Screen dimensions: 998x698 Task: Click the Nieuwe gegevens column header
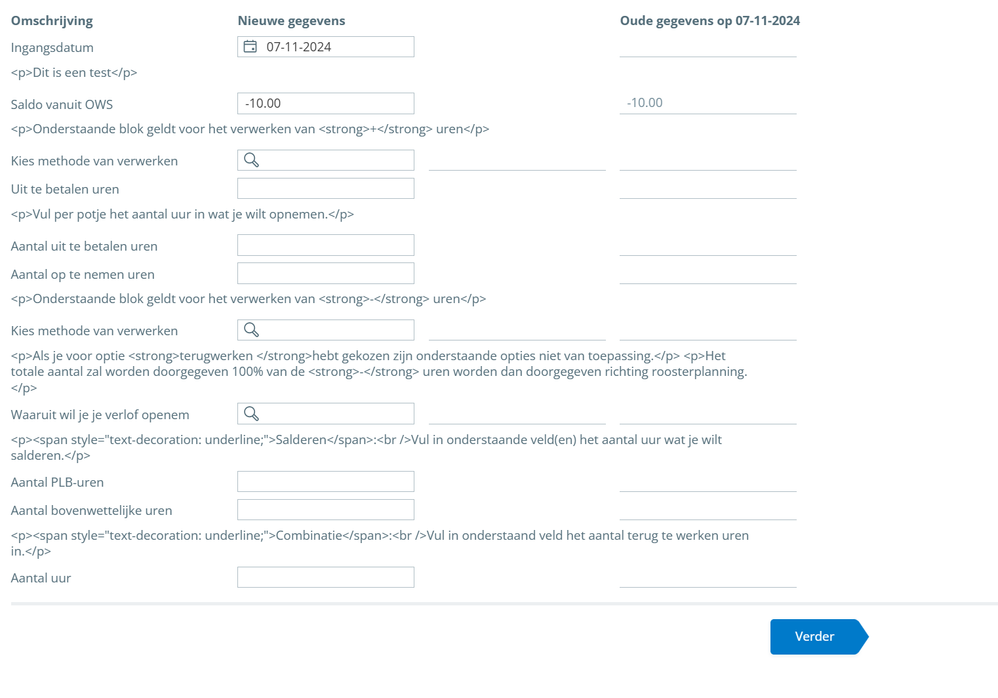pyautogui.click(x=292, y=20)
